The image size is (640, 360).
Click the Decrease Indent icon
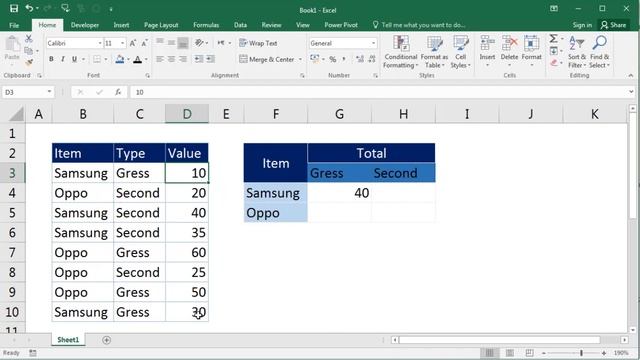[199, 60]
